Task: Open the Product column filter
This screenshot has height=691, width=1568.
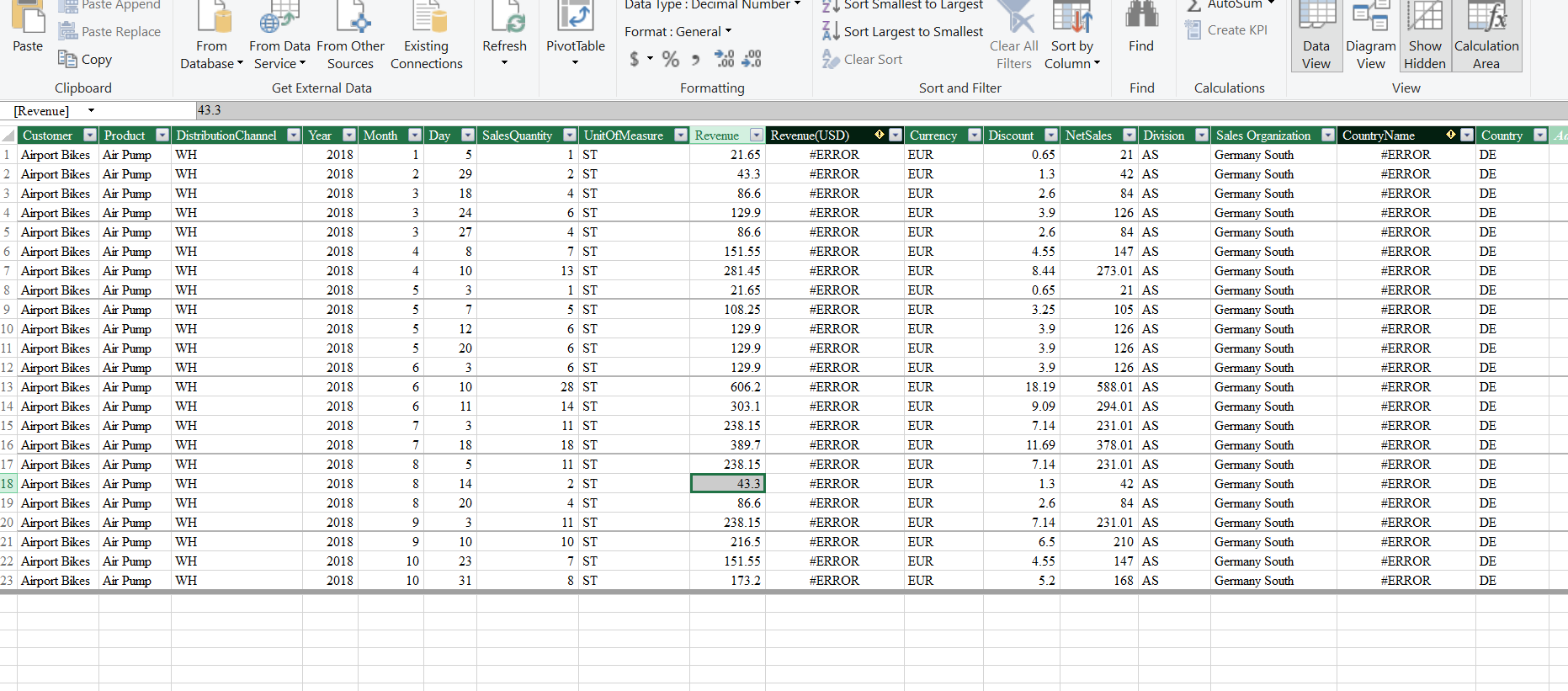Action: [162, 136]
